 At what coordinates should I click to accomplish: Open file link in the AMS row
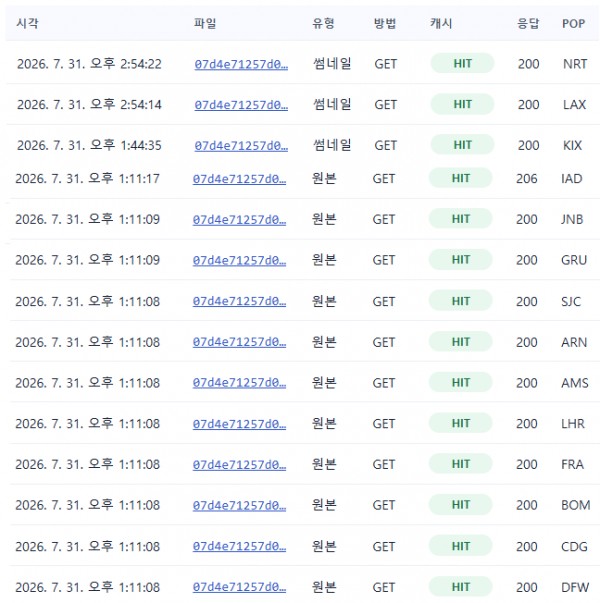pyautogui.click(x=239, y=383)
